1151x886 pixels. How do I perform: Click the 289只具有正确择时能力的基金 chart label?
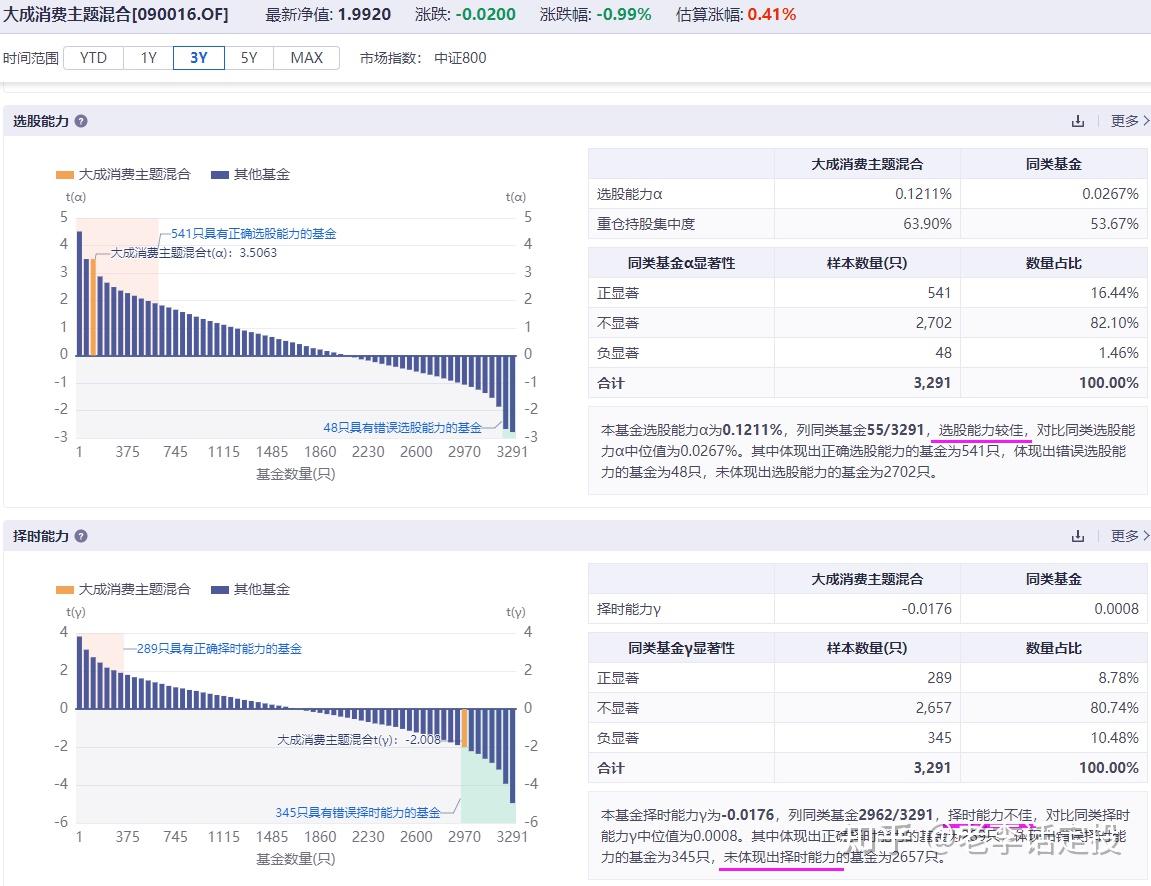[219, 648]
